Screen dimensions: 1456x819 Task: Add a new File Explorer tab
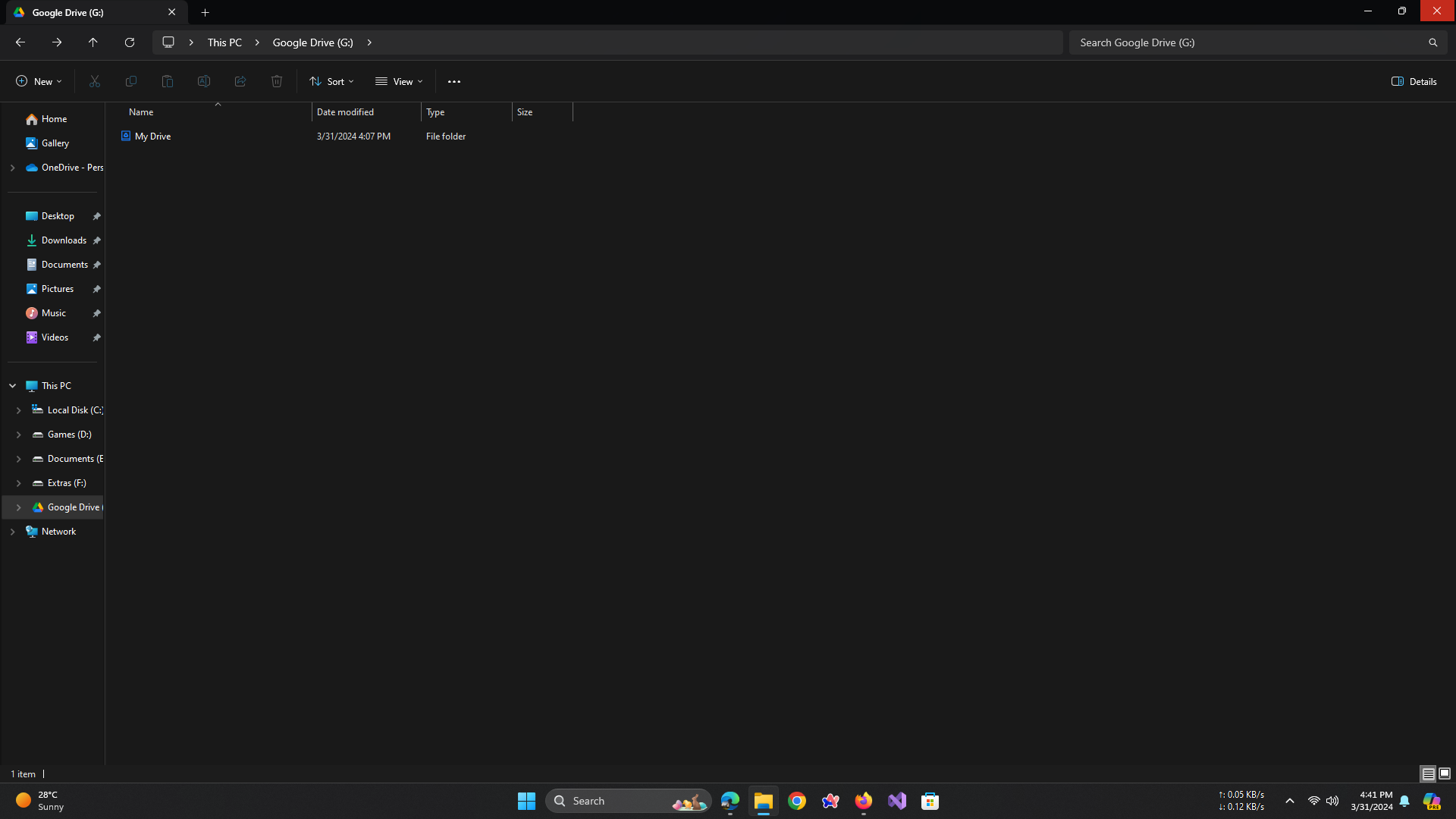[x=205, y=12]
